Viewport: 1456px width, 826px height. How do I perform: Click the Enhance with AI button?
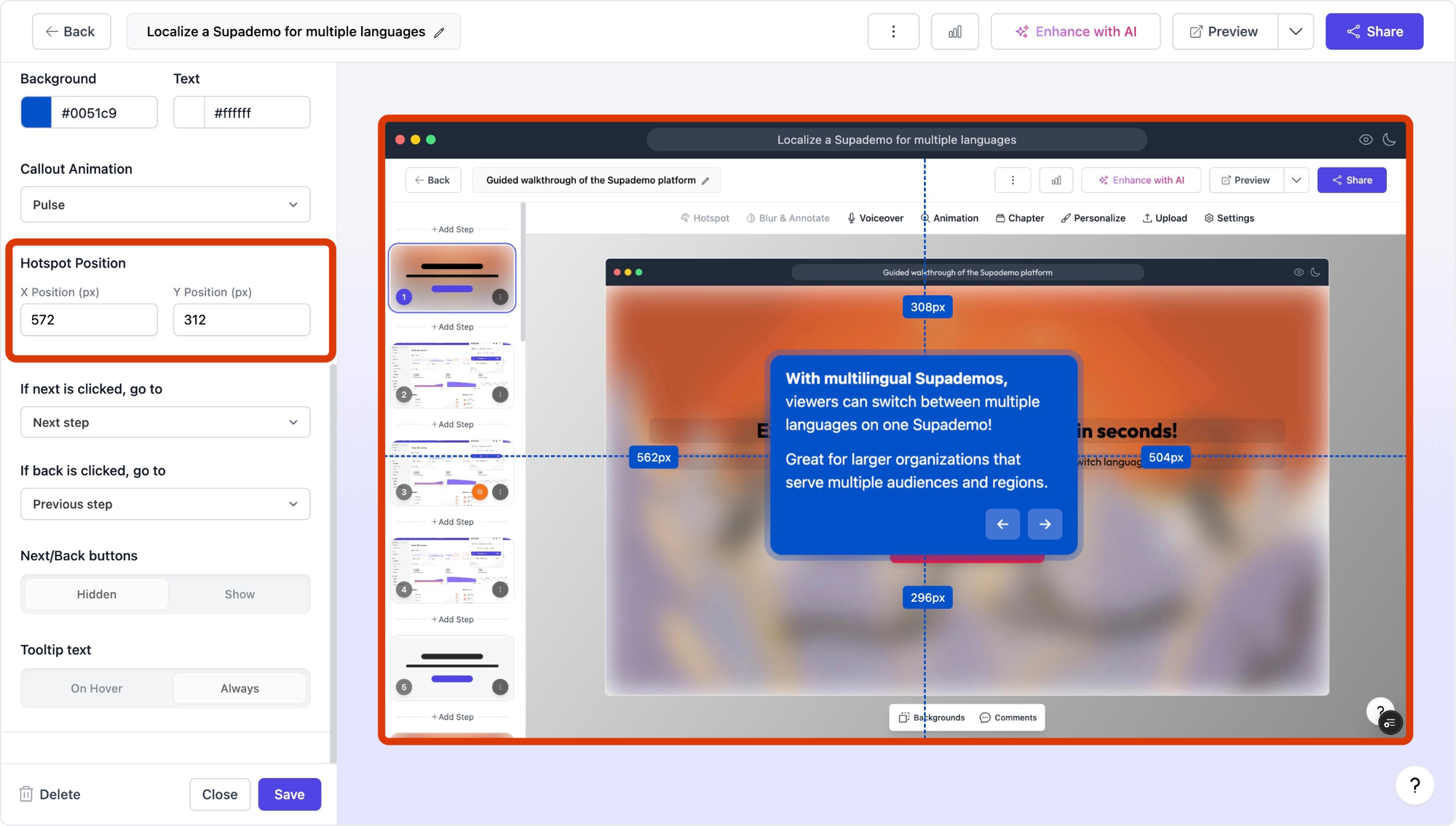(x=1075, y=31)
